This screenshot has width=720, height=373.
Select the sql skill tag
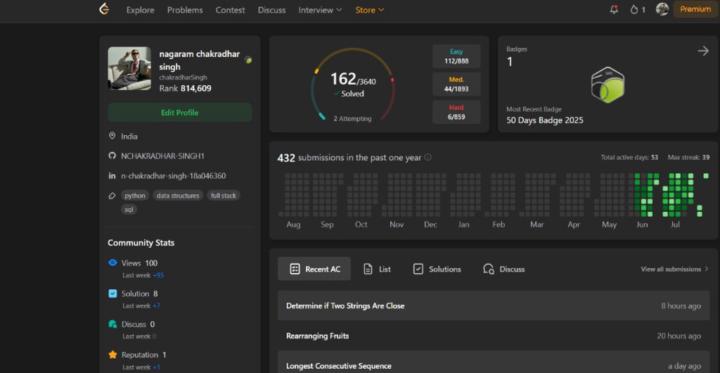[x=129, y=209]
